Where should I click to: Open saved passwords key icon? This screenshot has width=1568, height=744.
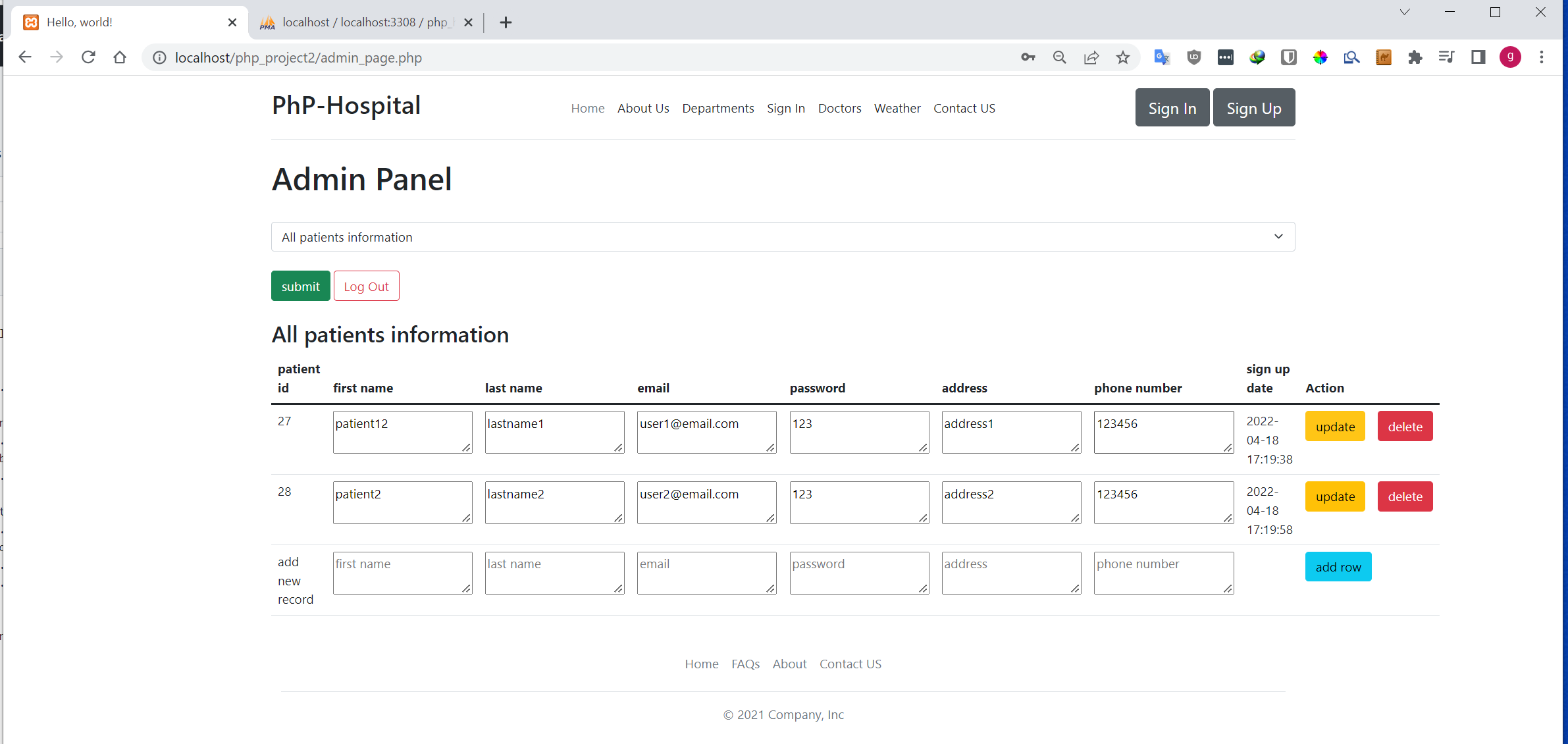tap(1028, 57)
